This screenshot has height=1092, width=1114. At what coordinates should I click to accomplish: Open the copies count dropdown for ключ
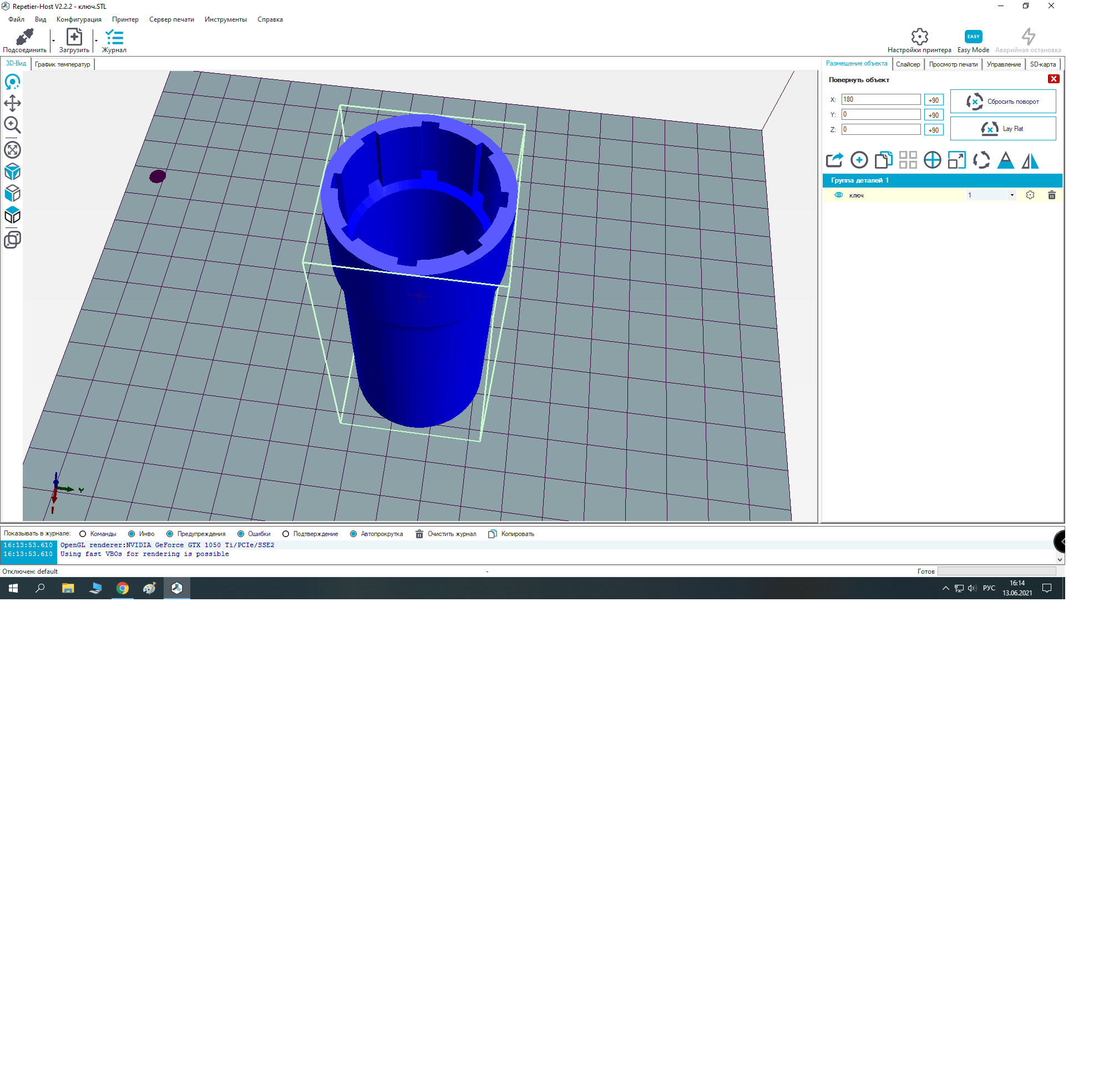tap(1011, 195)
